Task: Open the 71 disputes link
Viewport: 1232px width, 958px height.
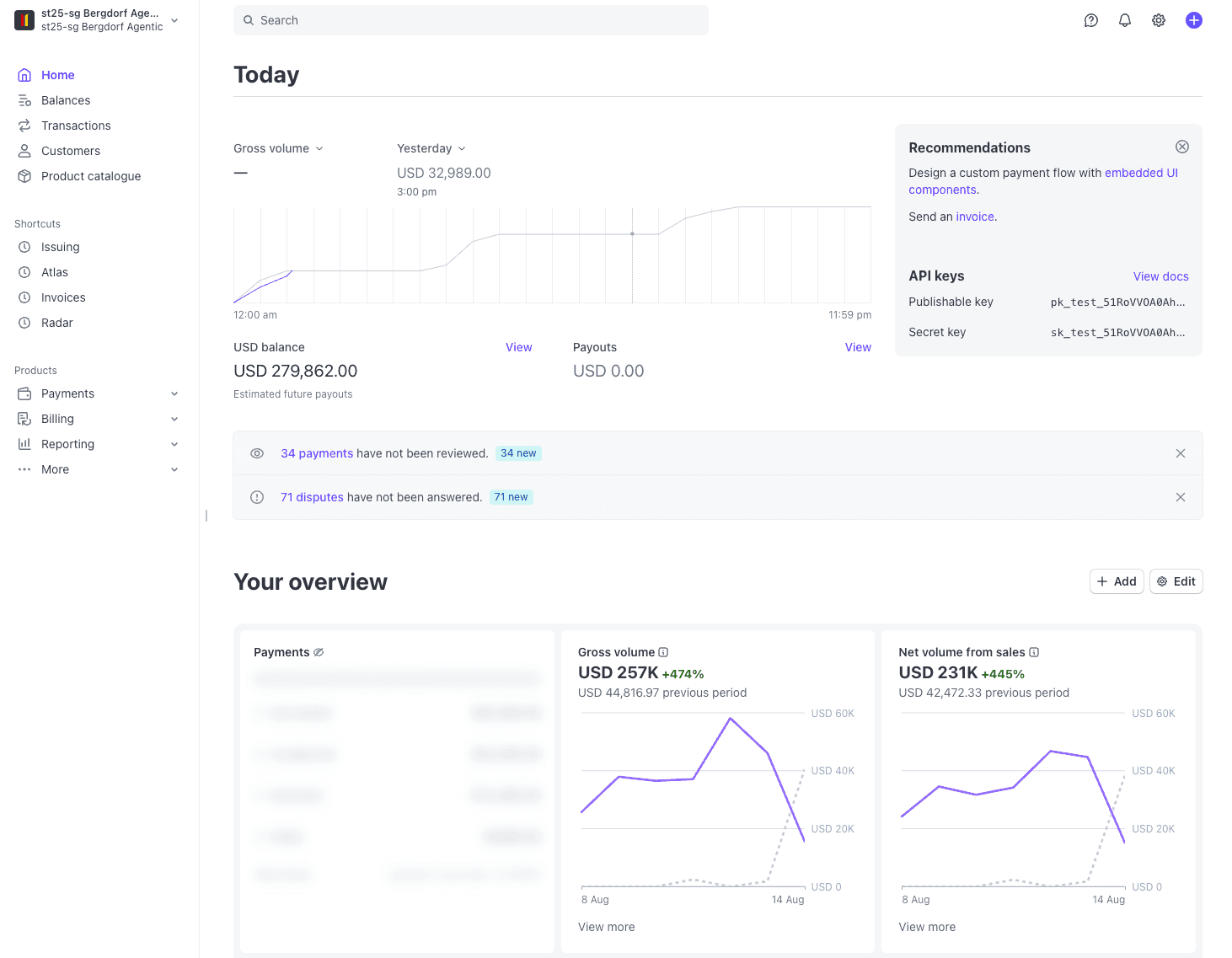Action: 312,497
